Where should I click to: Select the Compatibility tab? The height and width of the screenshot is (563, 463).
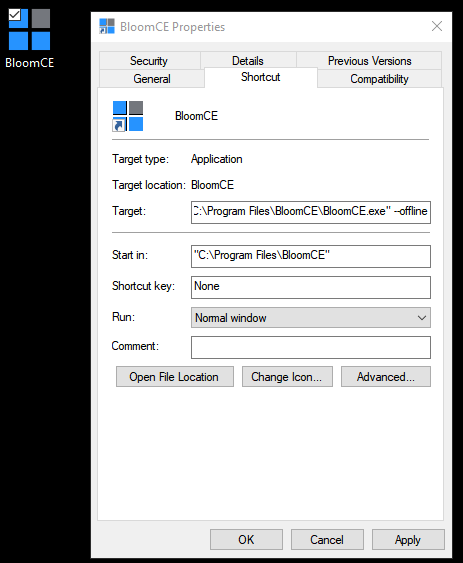[x=379, y=79]
